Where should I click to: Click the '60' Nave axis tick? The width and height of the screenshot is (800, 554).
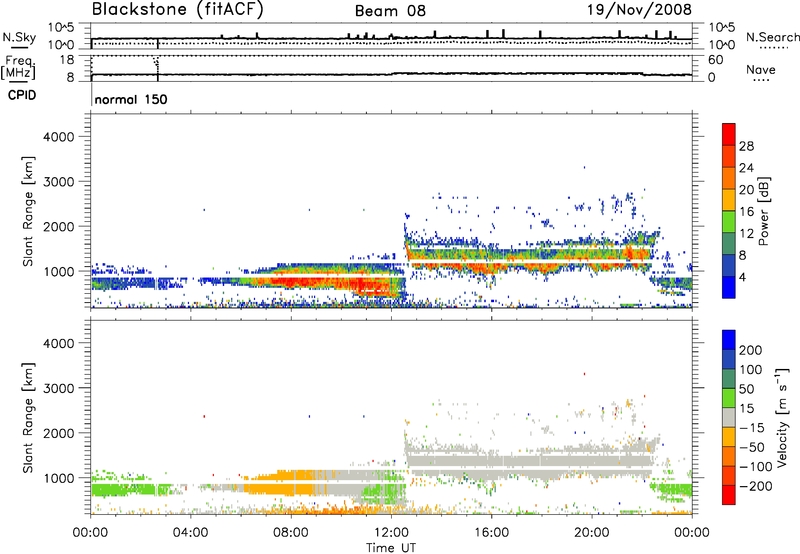click(715, 60)
